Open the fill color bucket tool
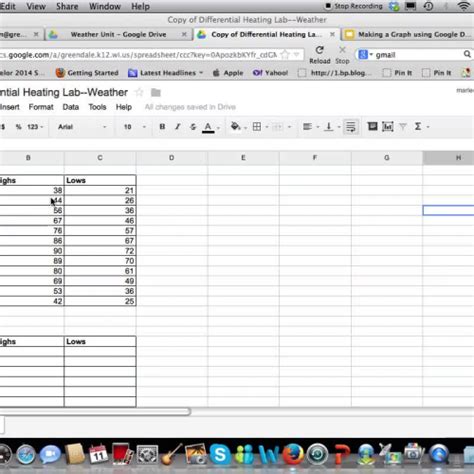 coord(236,126)
